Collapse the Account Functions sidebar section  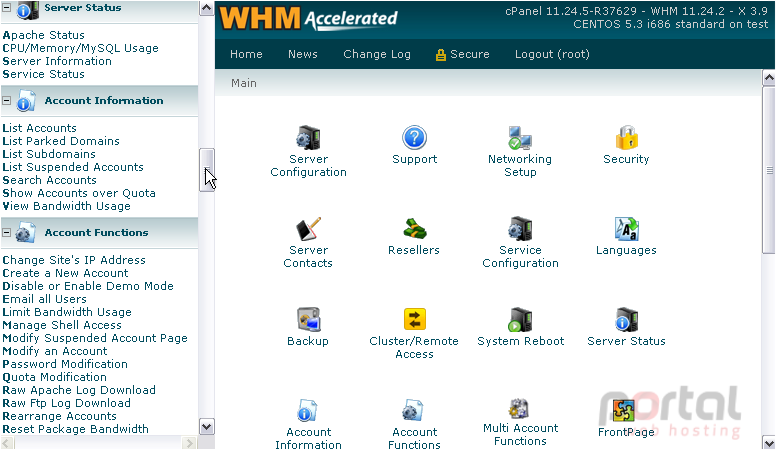coord(6,232)
